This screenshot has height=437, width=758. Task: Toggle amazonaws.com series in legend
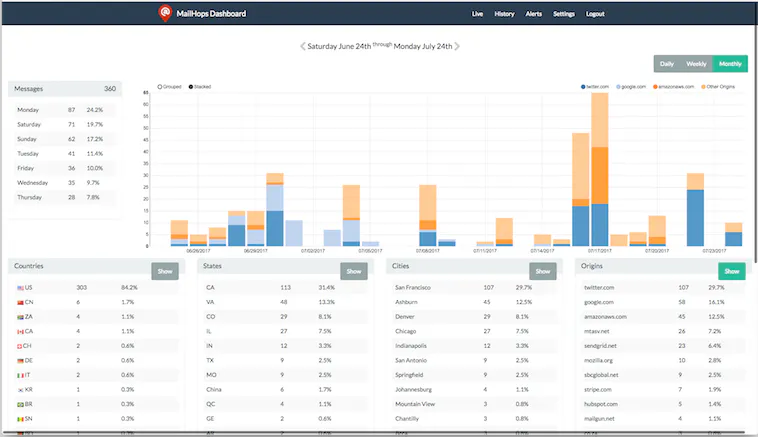[673, 87]
